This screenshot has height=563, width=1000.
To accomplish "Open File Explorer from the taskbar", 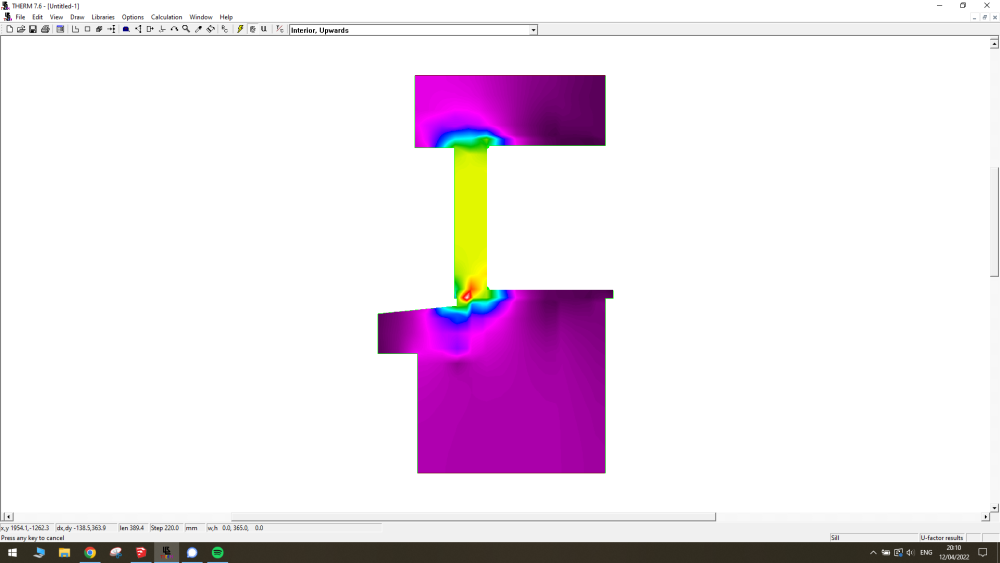I will pos(64,553).
